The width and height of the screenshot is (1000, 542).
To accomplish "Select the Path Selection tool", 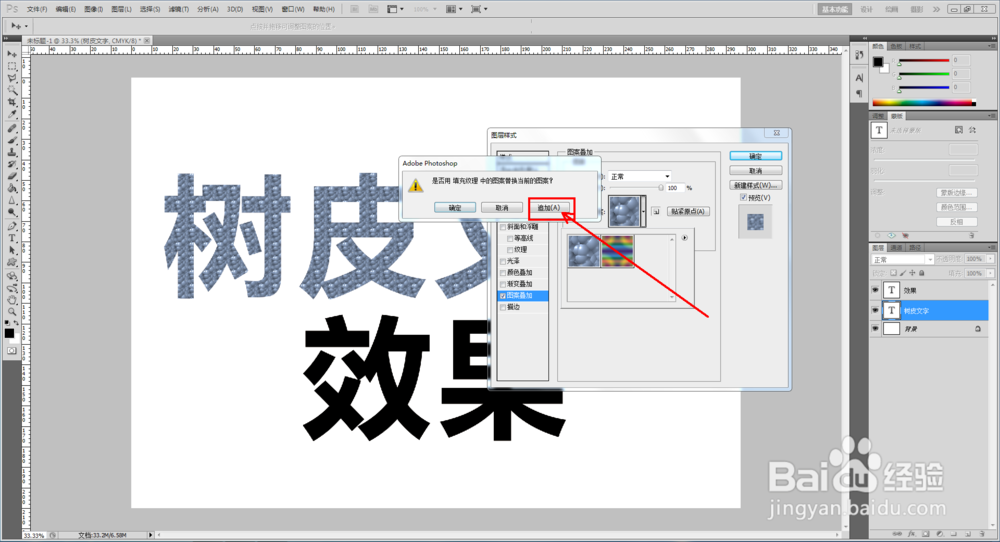I will pos(11,251).
